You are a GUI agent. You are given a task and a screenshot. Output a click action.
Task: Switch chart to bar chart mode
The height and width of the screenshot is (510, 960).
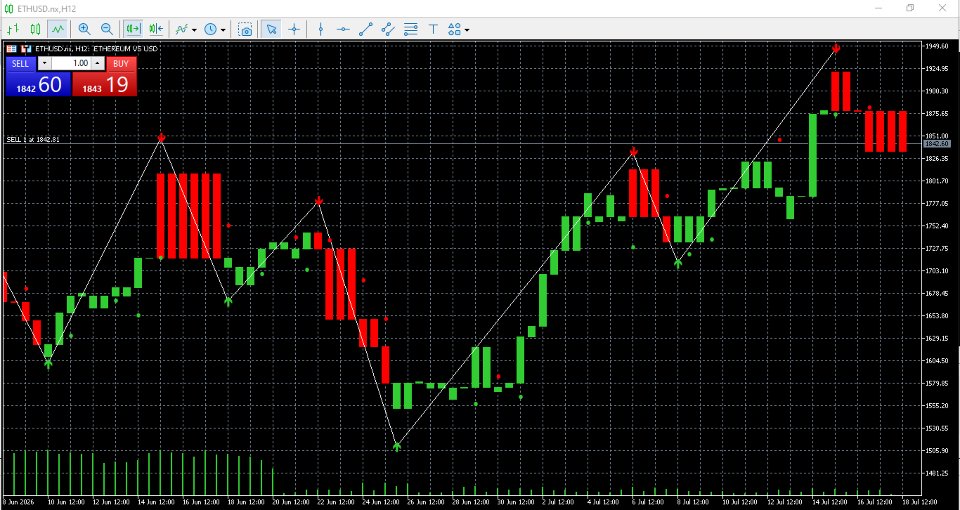click(13, 29)
